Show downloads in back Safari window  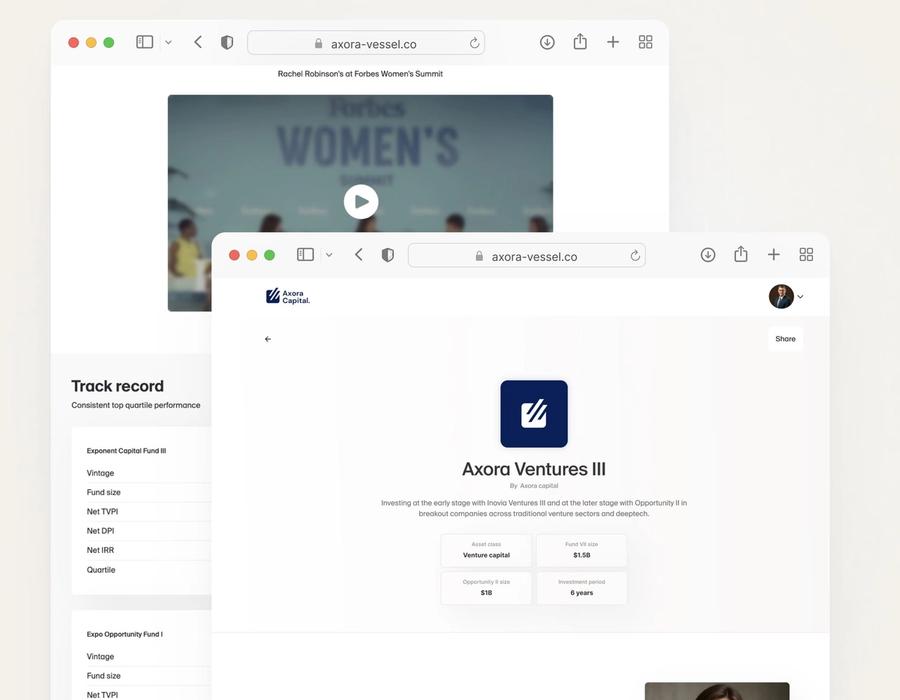pos(547,42)
